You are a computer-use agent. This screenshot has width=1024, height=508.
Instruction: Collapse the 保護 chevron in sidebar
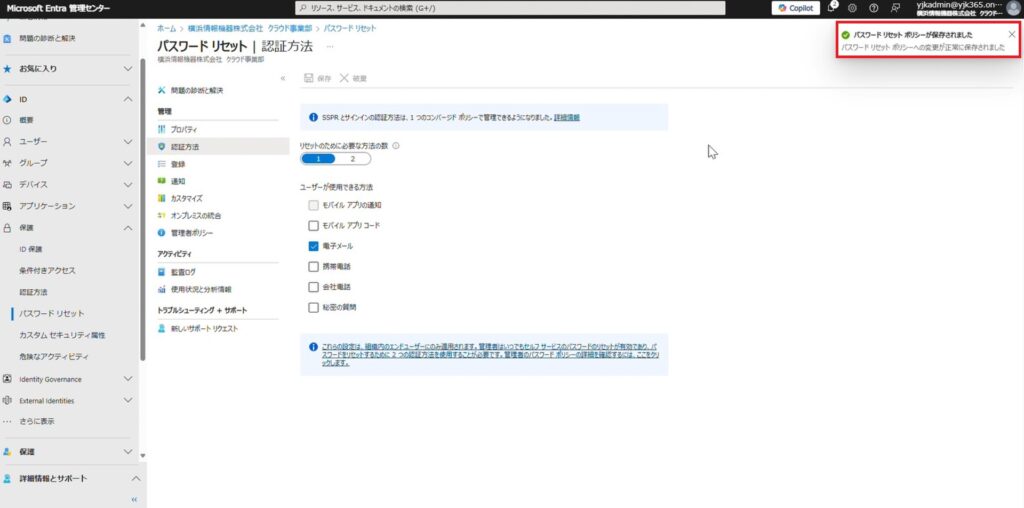128,228
